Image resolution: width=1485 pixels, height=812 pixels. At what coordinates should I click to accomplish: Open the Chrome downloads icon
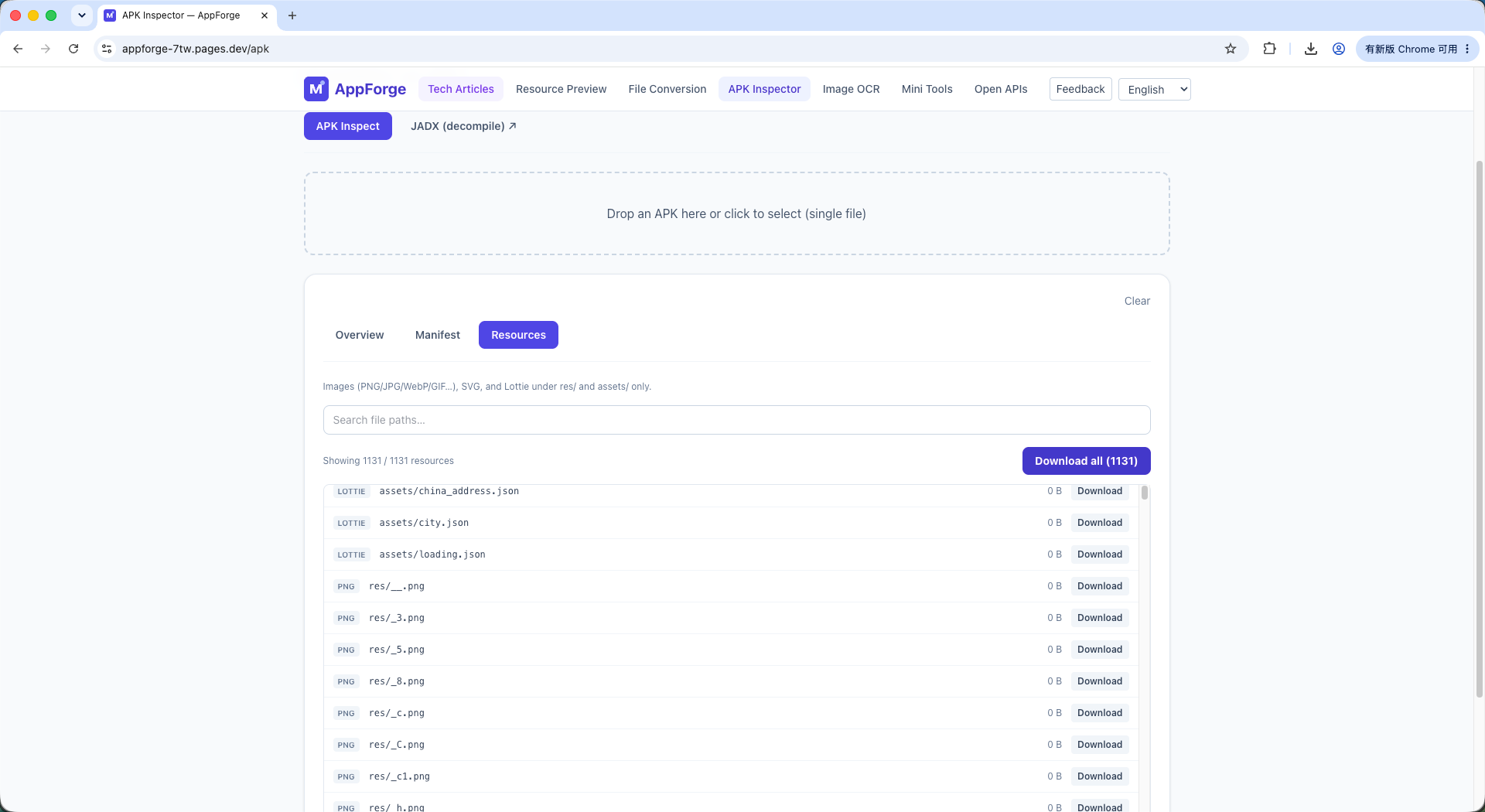point(1310,49)
